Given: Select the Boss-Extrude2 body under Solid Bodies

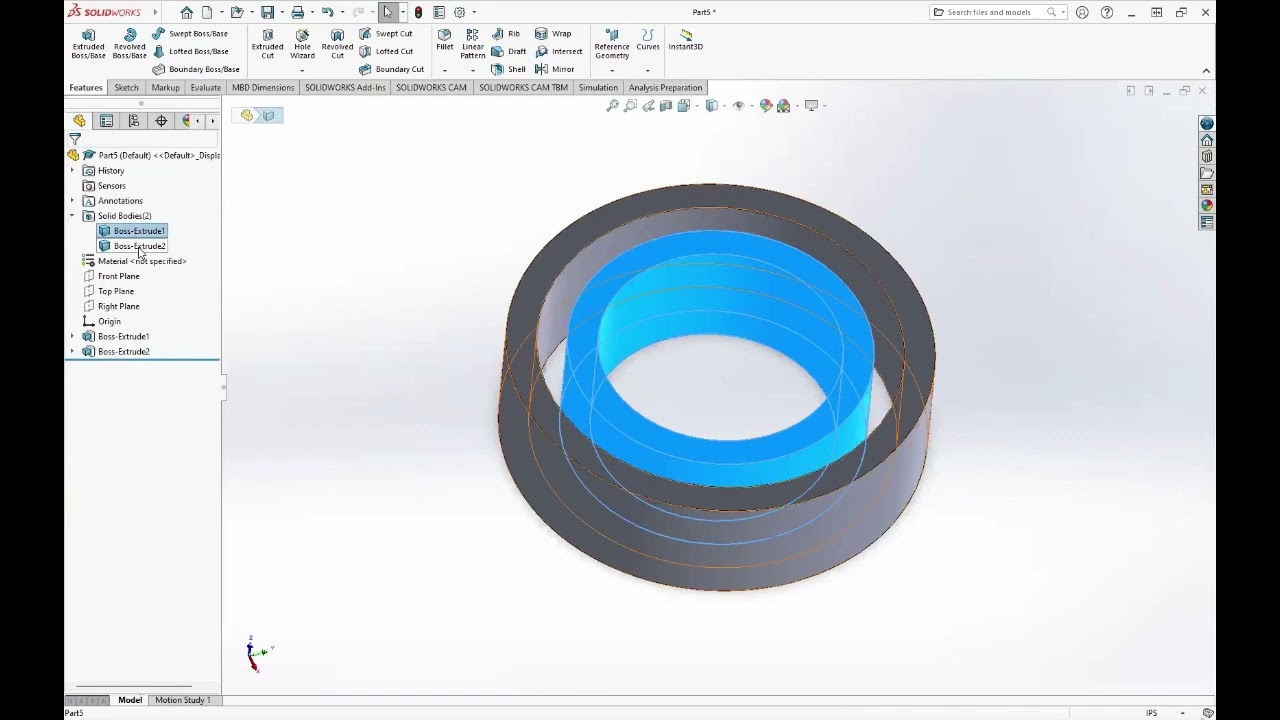Looking at the screenshot, I should click(132, 246).
